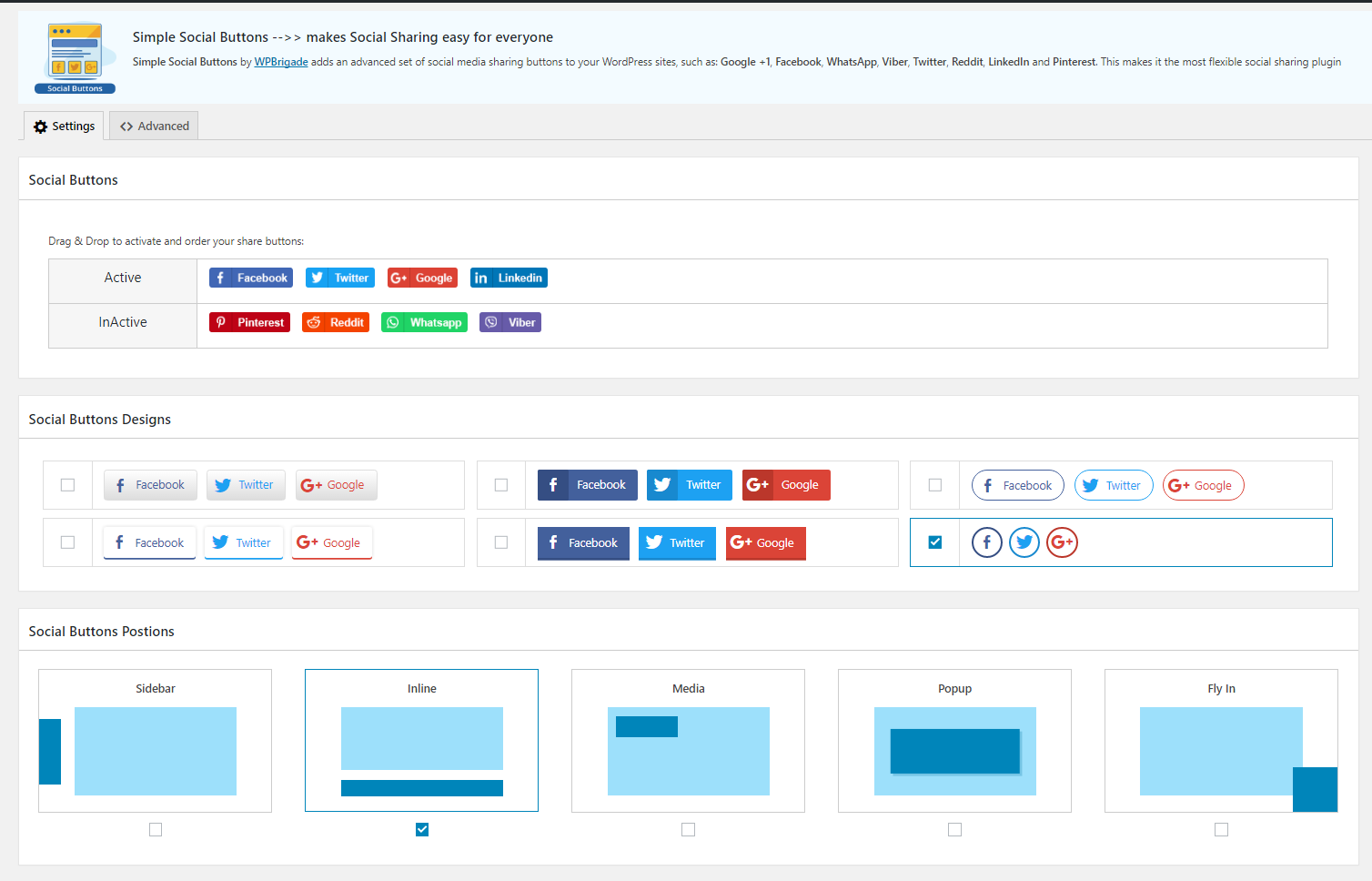This screenshot has width=1372, height=881.
Task: Click the circular Twitter icon design preview
Action: click(x=1024, y=542)
